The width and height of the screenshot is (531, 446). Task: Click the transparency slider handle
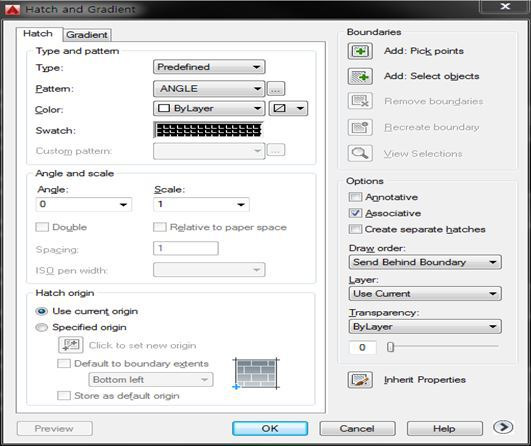click(390, 347)
